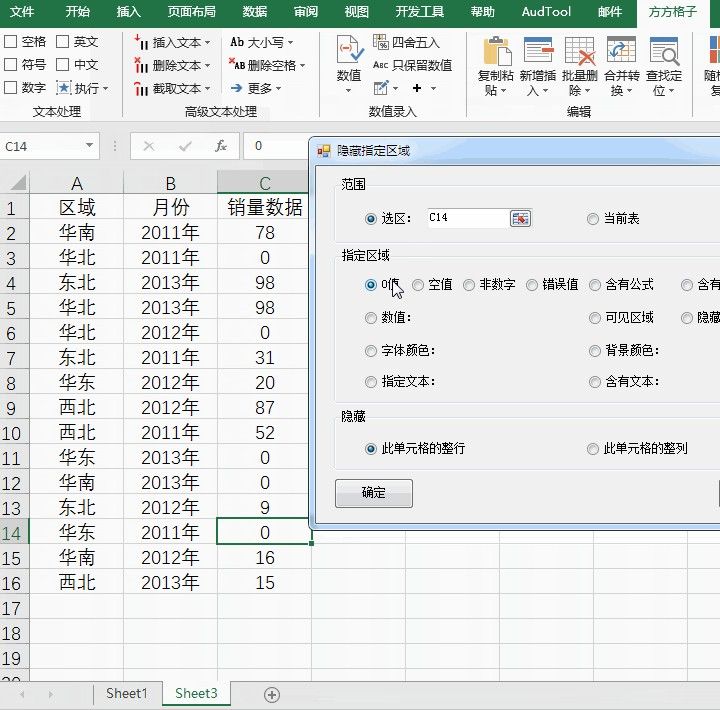The height and width of the screenshot is (710, 720).
Task: Click the plus sign tool in 数值录入
Action: click(417, 88)
